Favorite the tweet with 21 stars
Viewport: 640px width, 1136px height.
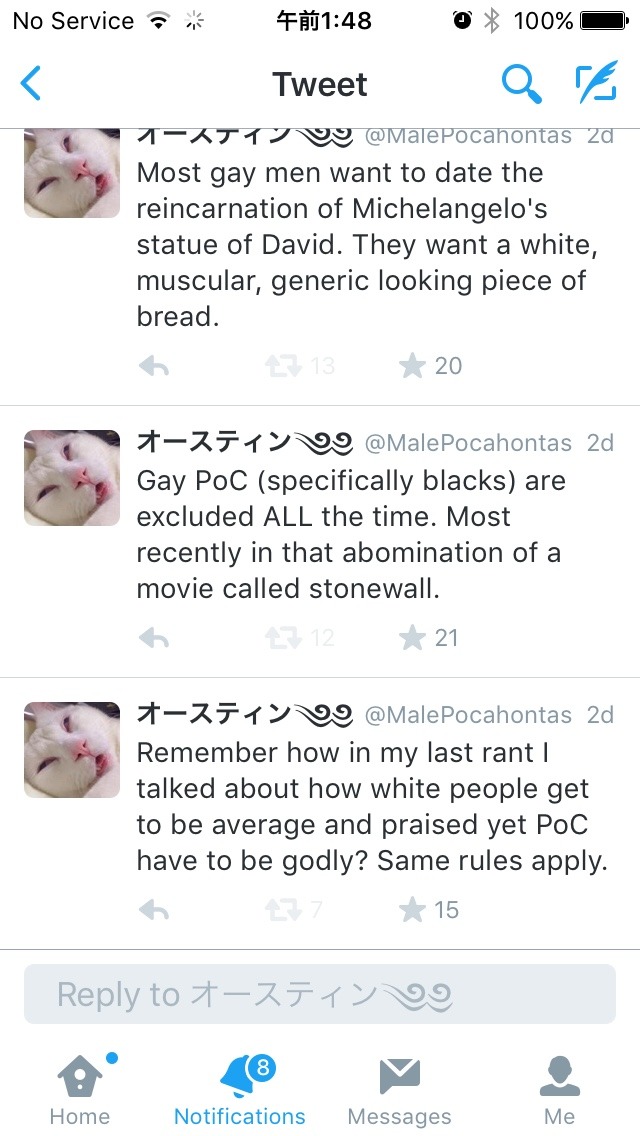pyautogui.click(x=412, y=638)
